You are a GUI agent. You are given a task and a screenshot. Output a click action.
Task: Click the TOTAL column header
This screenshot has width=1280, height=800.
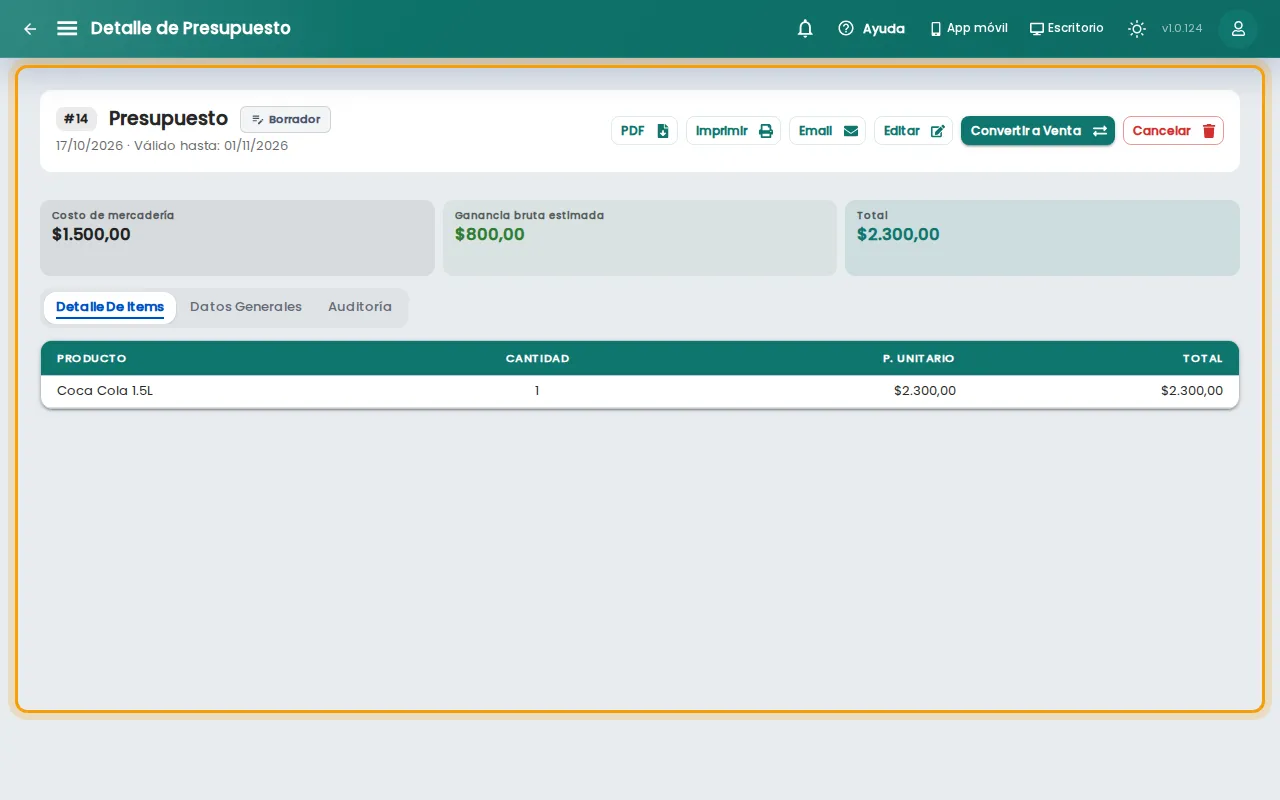click(x=1202, y=358)
